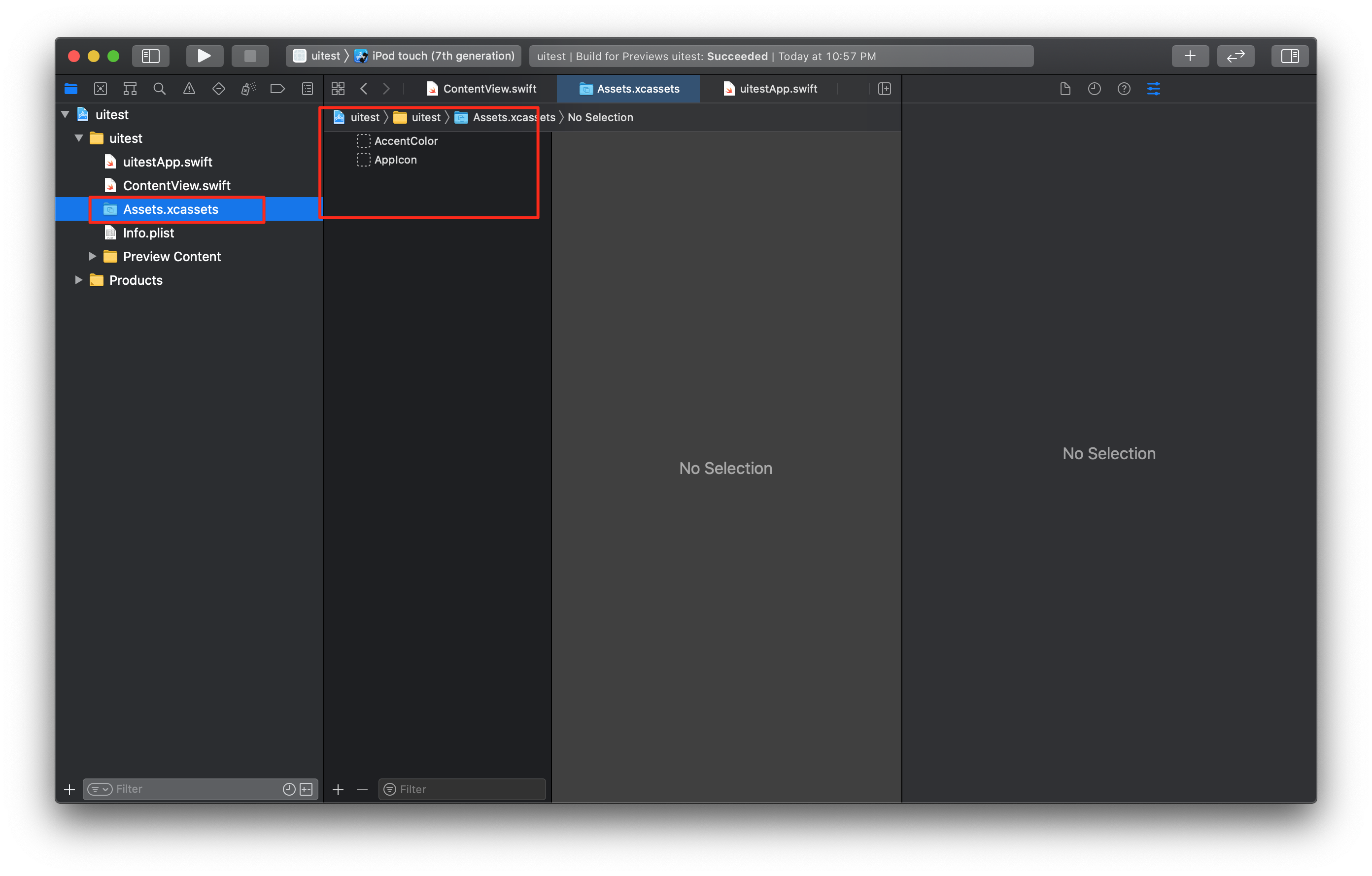Click the Stop button in toolbar

point(249,56)
